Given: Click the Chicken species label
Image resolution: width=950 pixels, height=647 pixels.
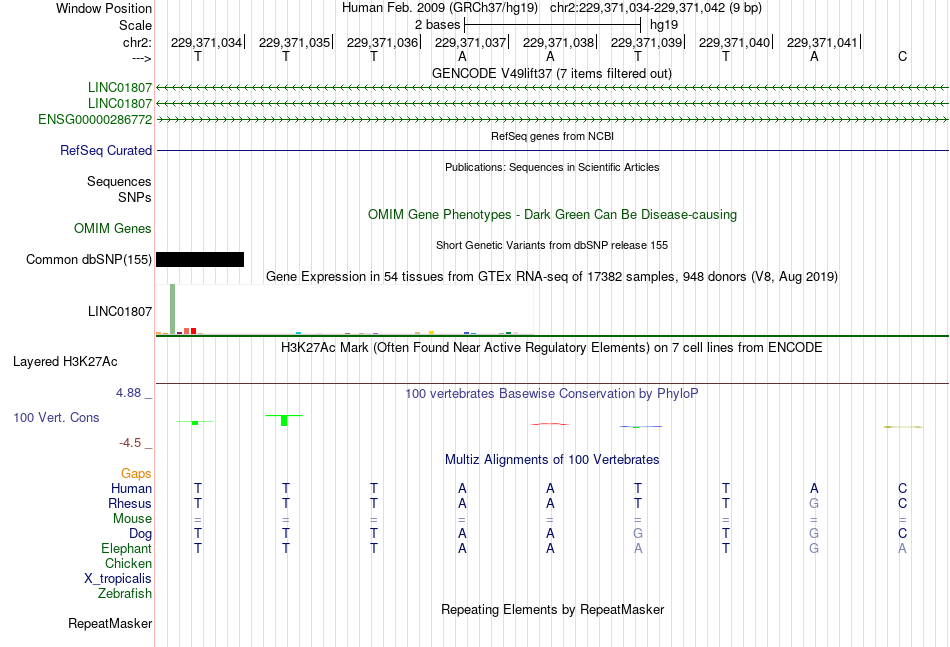Looking at the screenshot, I should 128,563.
